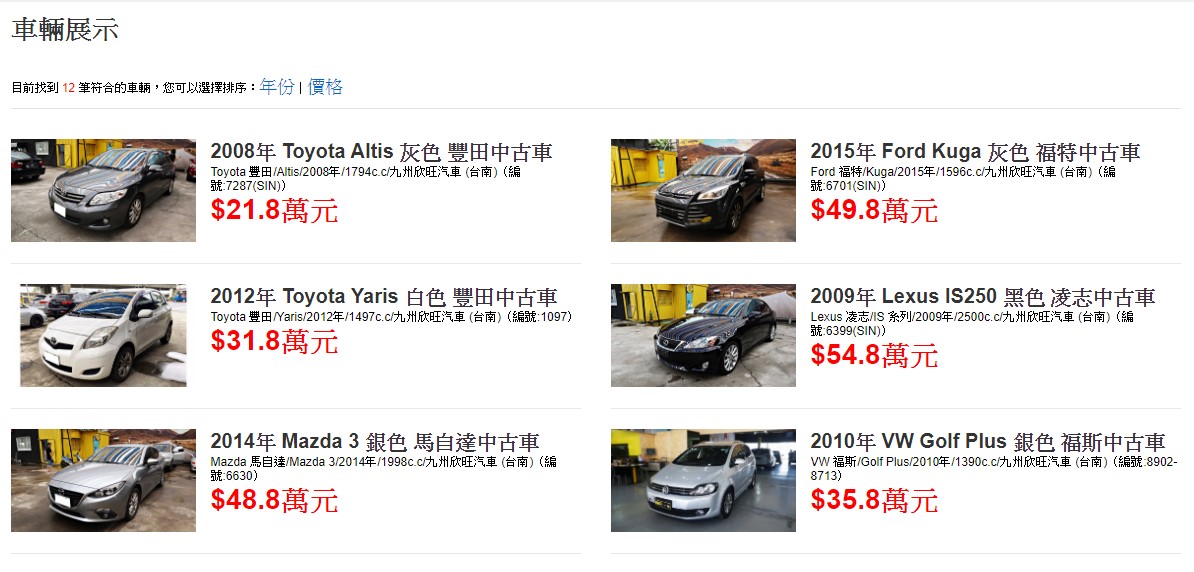The image size is (1194, 572).
Task: Click the $35.8萬元 price
Action: [874, 500]
